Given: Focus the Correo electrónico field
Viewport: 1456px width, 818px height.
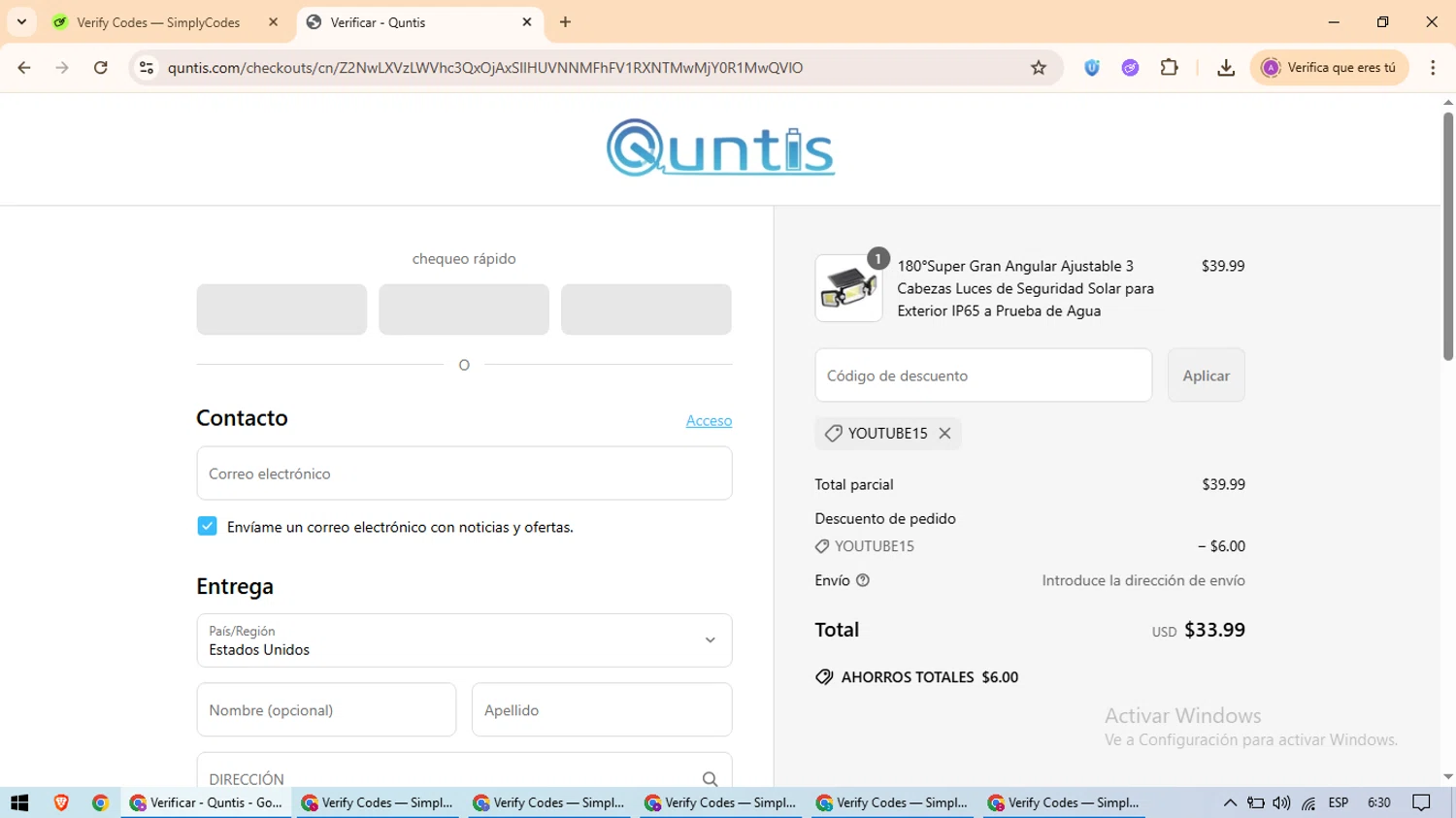Looking at the screenshot, I should coord(464,474).
